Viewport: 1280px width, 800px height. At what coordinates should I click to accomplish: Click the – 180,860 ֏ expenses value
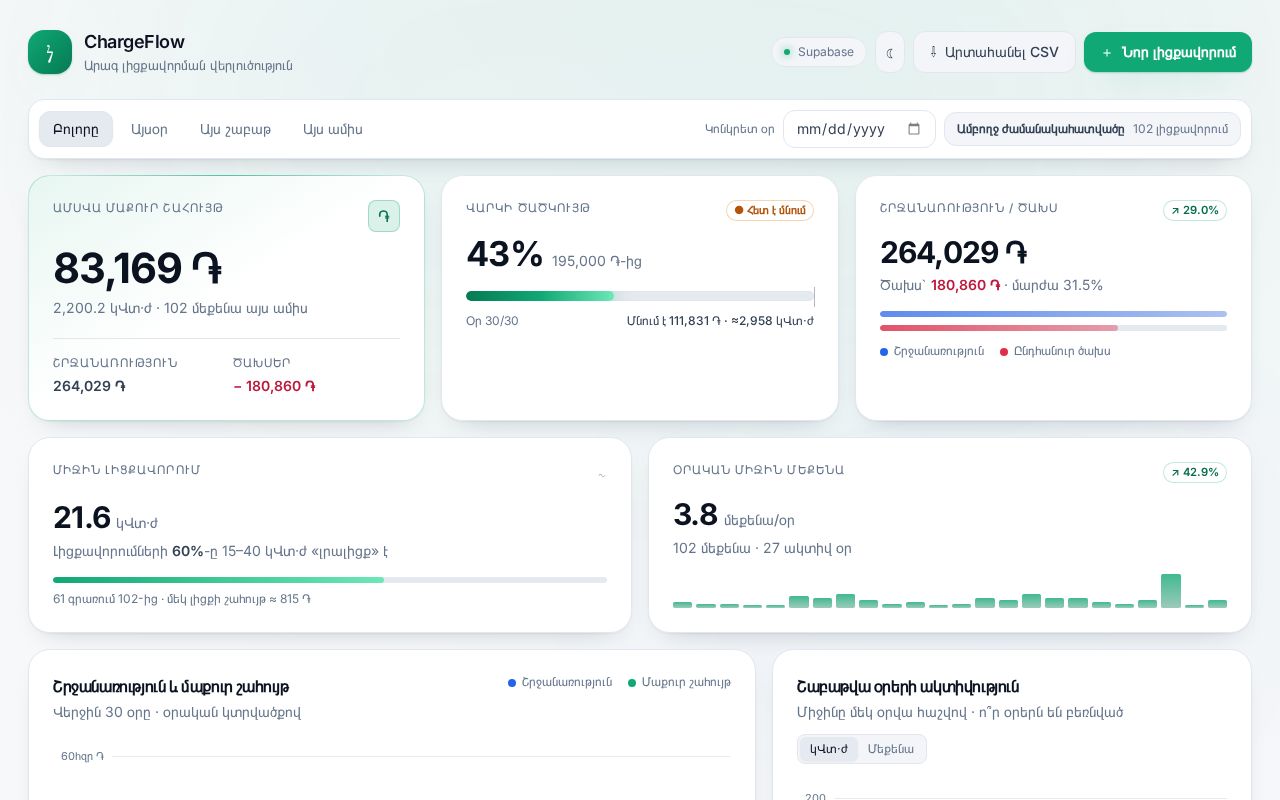coord(274,386)
